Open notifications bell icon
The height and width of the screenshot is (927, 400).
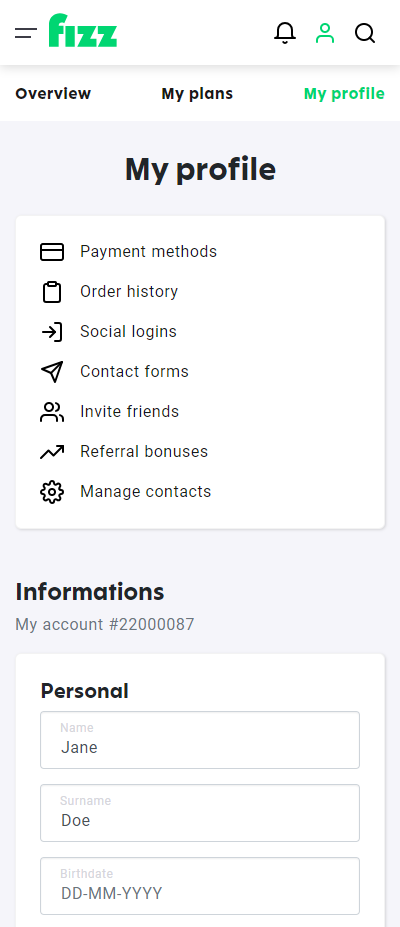[x=285, y=33]
